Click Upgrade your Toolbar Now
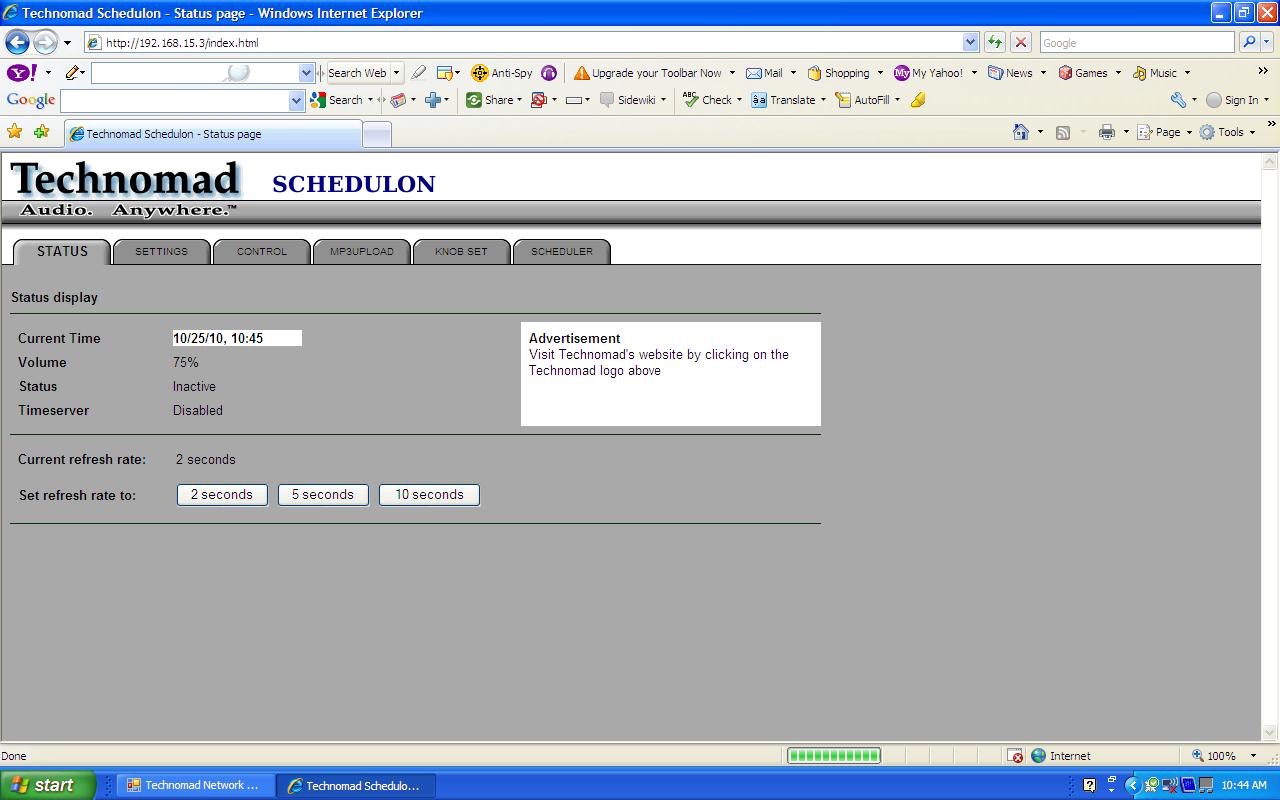Screen dimensions: 1280x800 click(648, 73)
